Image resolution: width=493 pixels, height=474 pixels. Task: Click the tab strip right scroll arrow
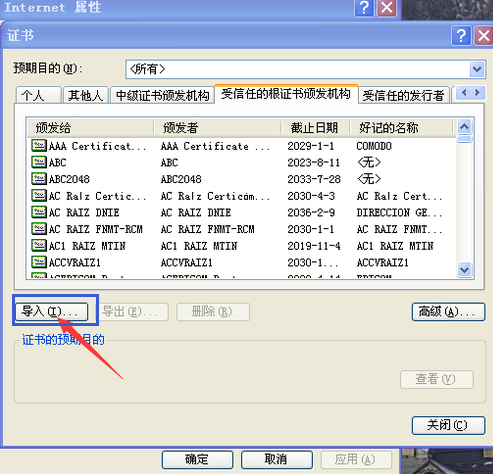click(x=477, y=92)
